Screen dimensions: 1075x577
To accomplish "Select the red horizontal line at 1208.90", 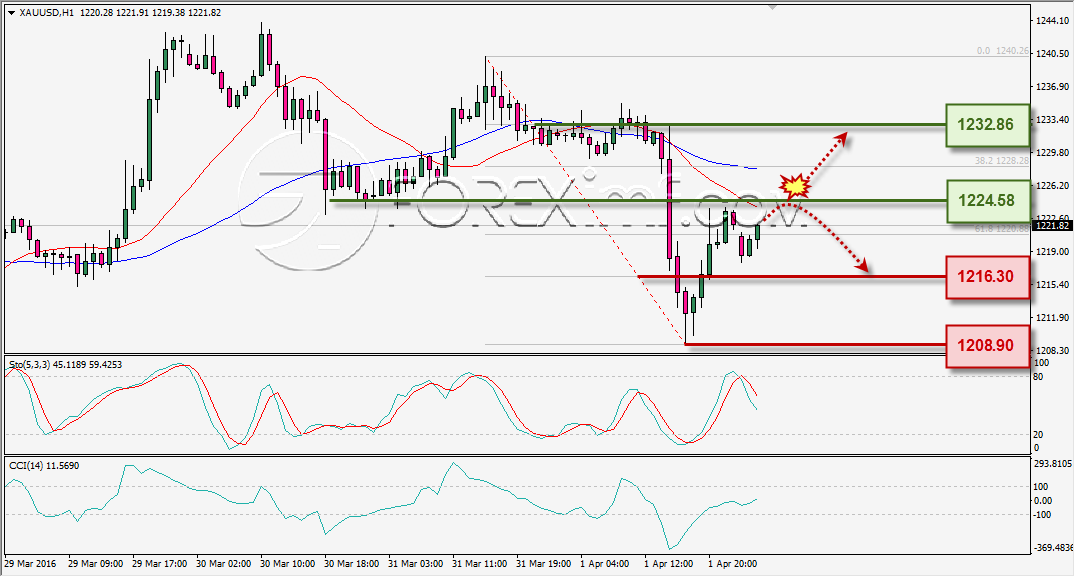I will [816, 344].
